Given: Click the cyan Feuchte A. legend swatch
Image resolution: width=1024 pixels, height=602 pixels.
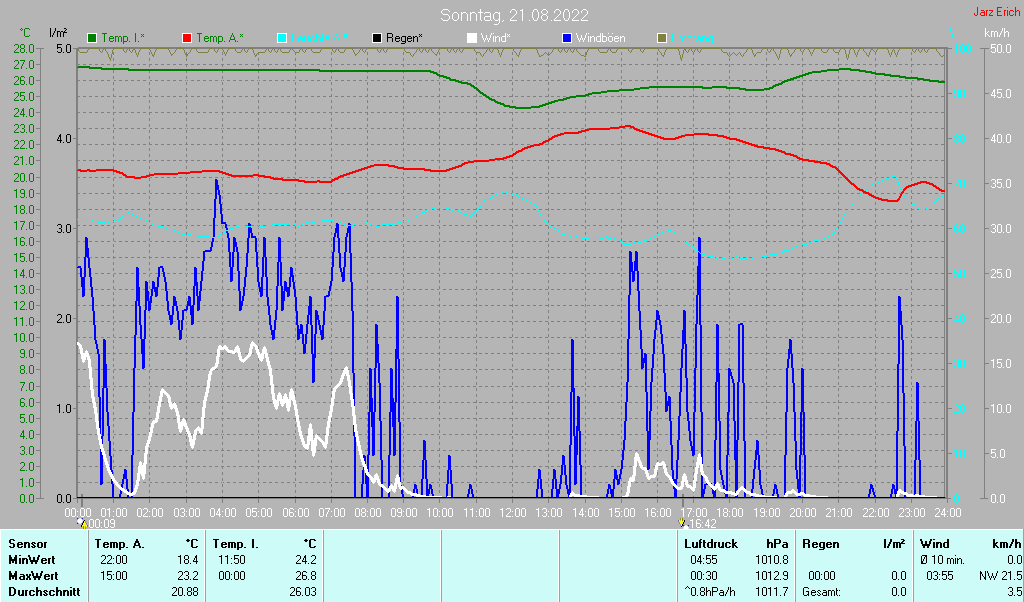Looking at the screenshot, I should pyautogui.click(x=282, y=39).
